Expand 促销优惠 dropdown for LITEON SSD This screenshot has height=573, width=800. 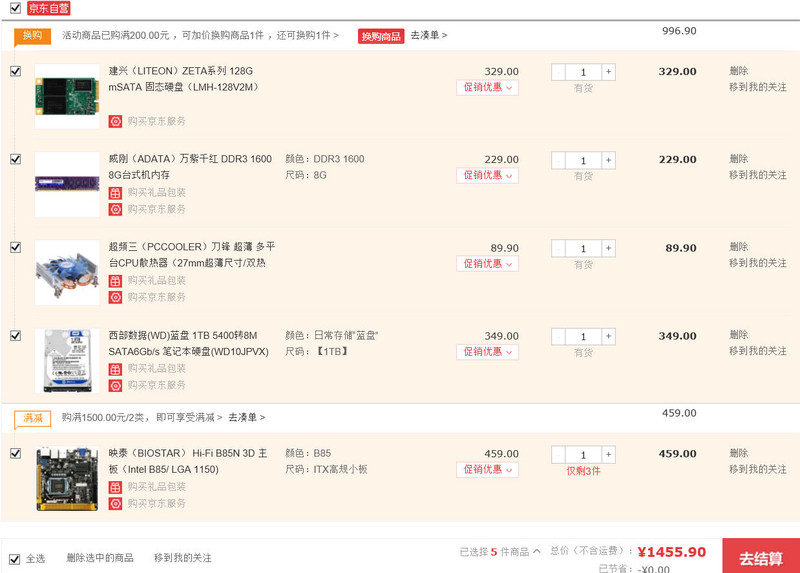pyautogui.click(x=488, y=88)
